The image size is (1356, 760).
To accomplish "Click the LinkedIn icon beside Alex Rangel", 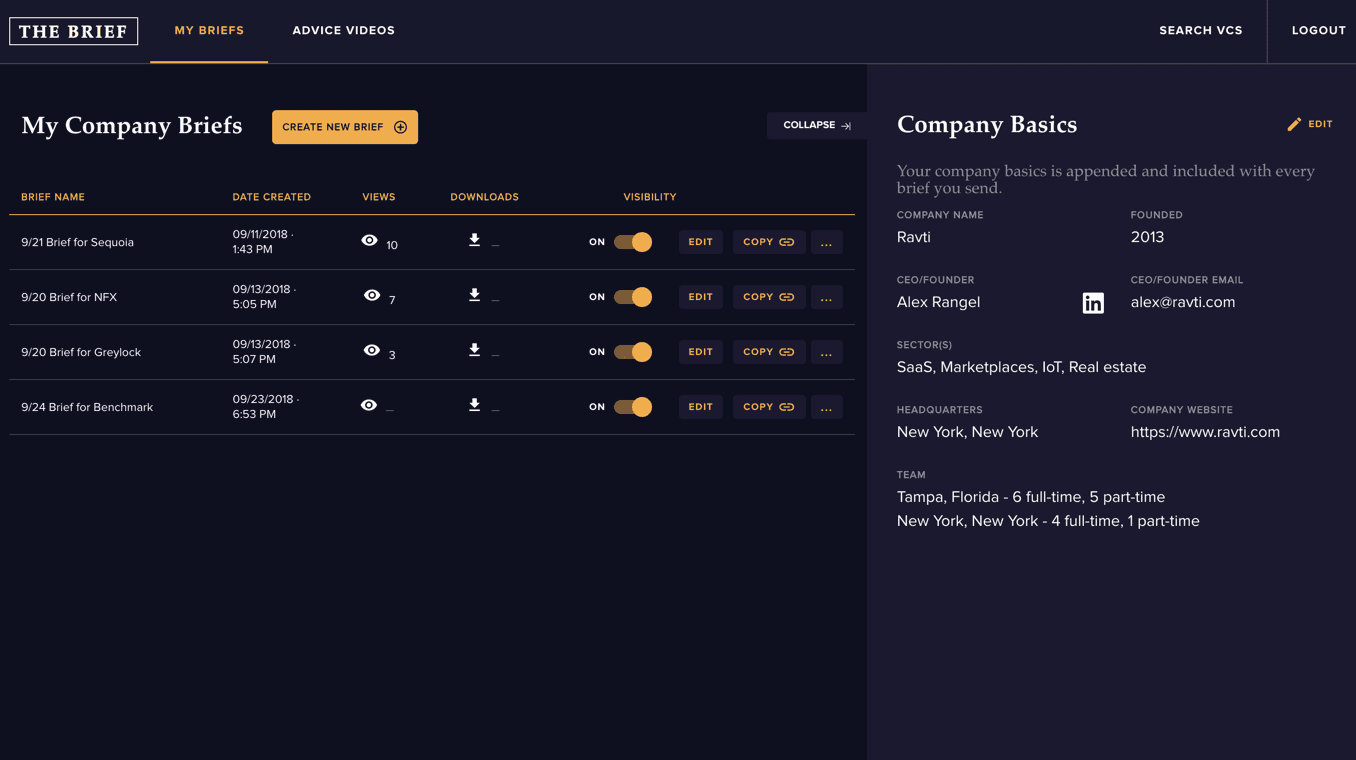I will pos(1093,303).
